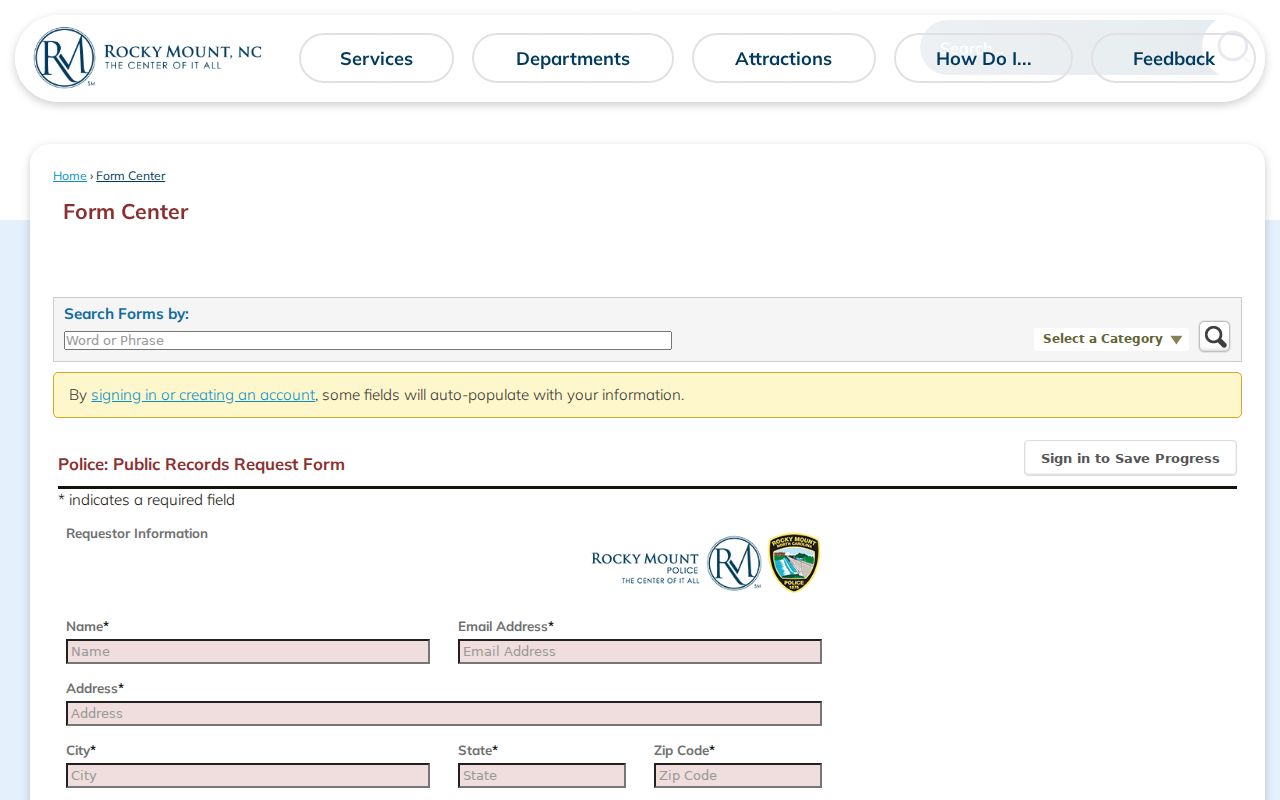Click the Police: Public Records Request Form heading
Viewport: 1280px width, 800px height.
[201, 464]
